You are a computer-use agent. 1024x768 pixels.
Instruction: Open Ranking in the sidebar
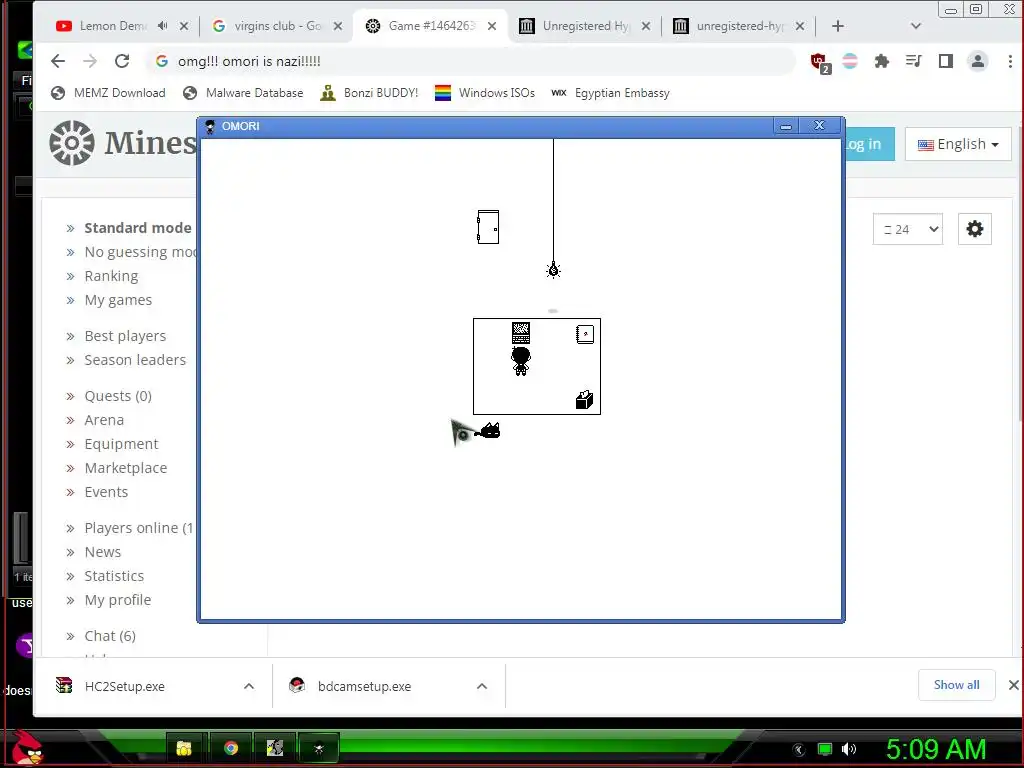coord(111,276)
